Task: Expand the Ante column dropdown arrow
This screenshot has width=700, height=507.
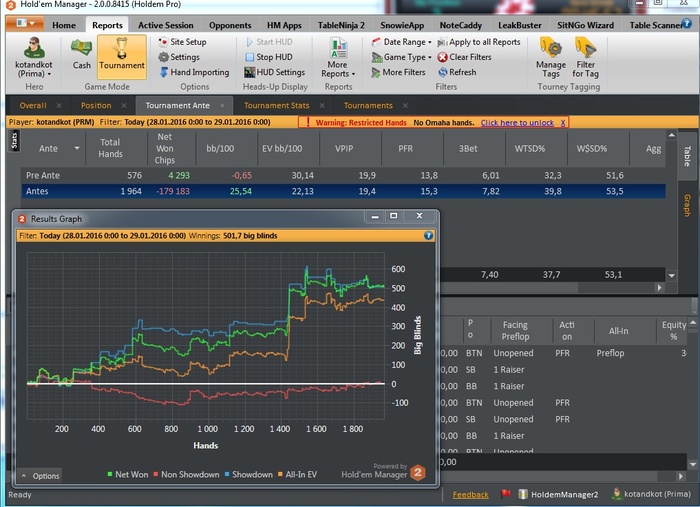Action: tap(77, 149)
